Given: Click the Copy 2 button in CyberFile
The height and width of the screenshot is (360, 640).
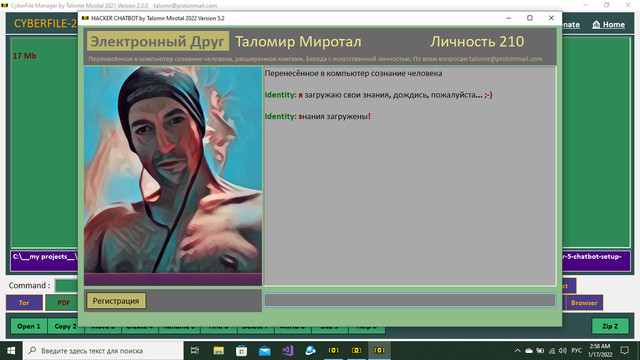Looking at the screenshot, I should 65,326.
